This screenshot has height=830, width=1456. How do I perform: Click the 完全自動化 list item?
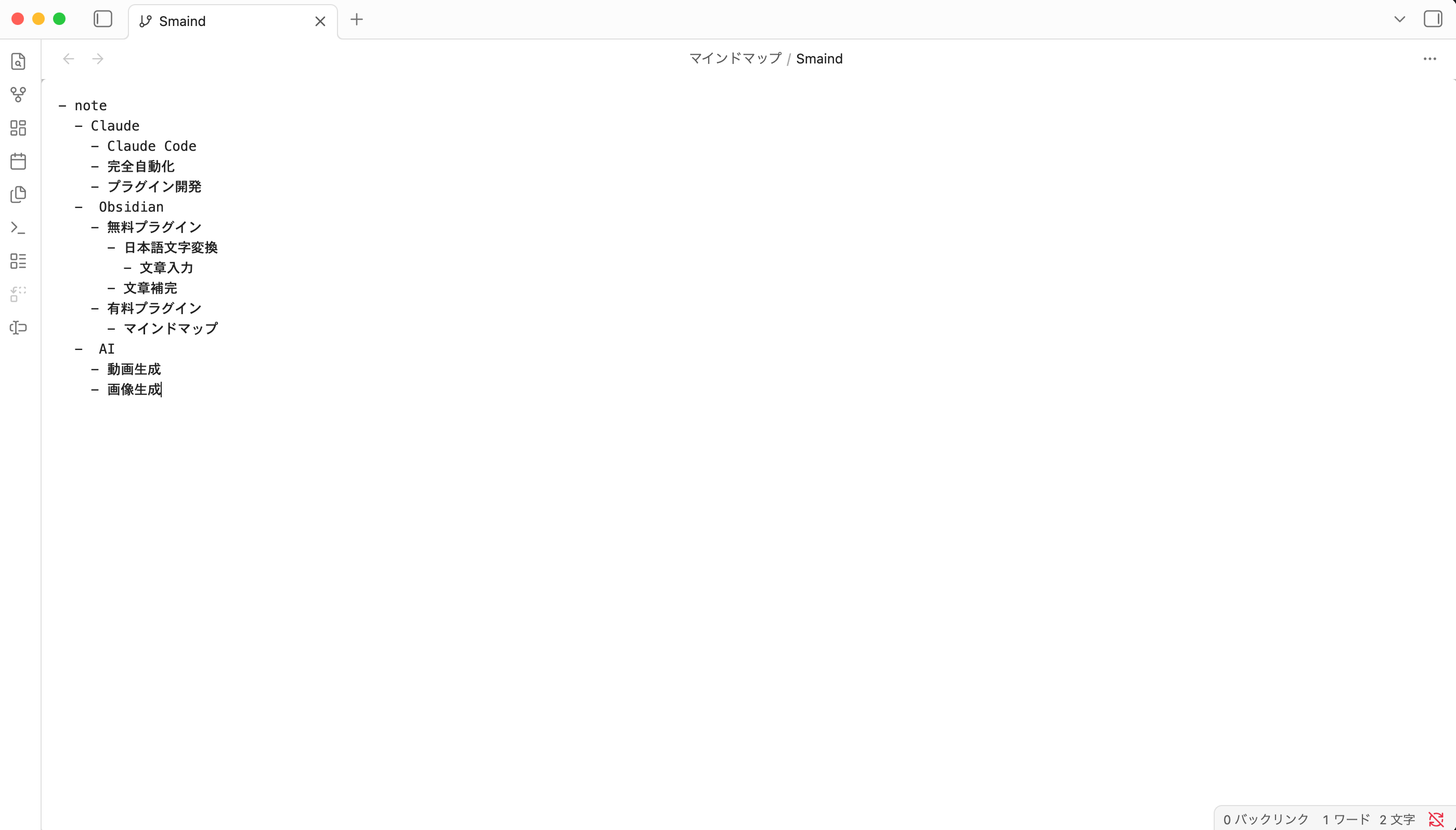pyautogui.click(x=141, y=166)
